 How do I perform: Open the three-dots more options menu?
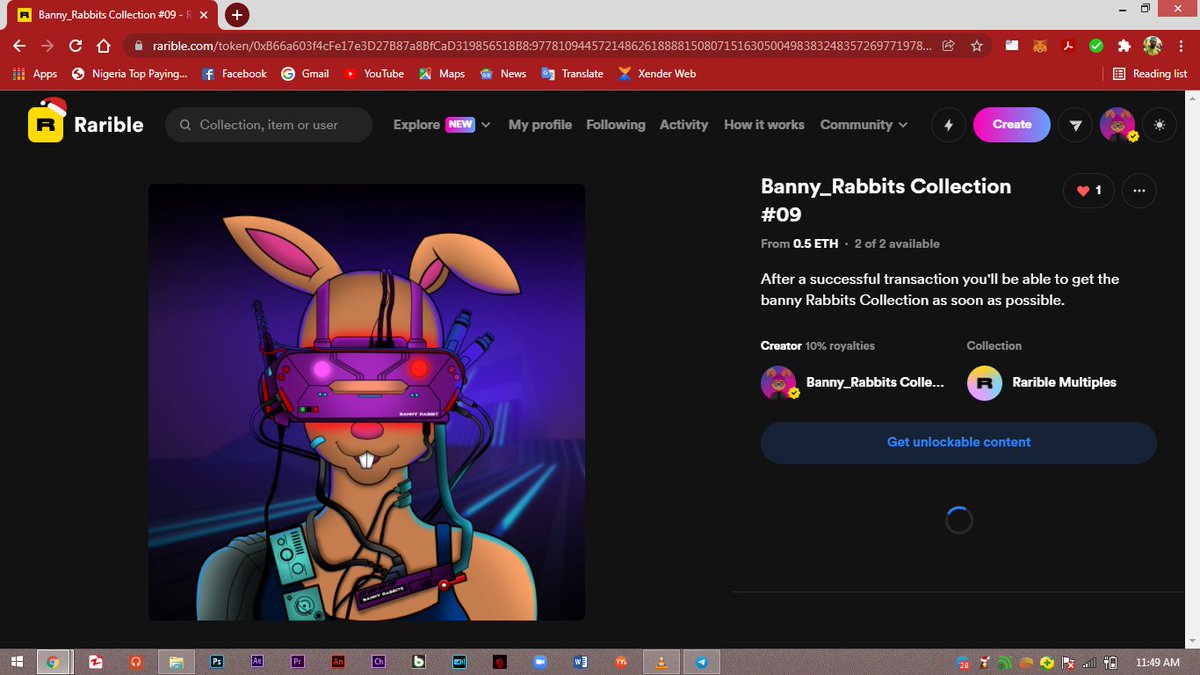pos(1139,190)
